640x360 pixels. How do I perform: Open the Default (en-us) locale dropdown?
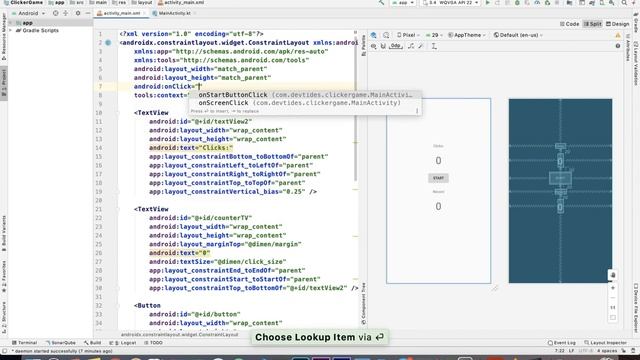[518, 35]
